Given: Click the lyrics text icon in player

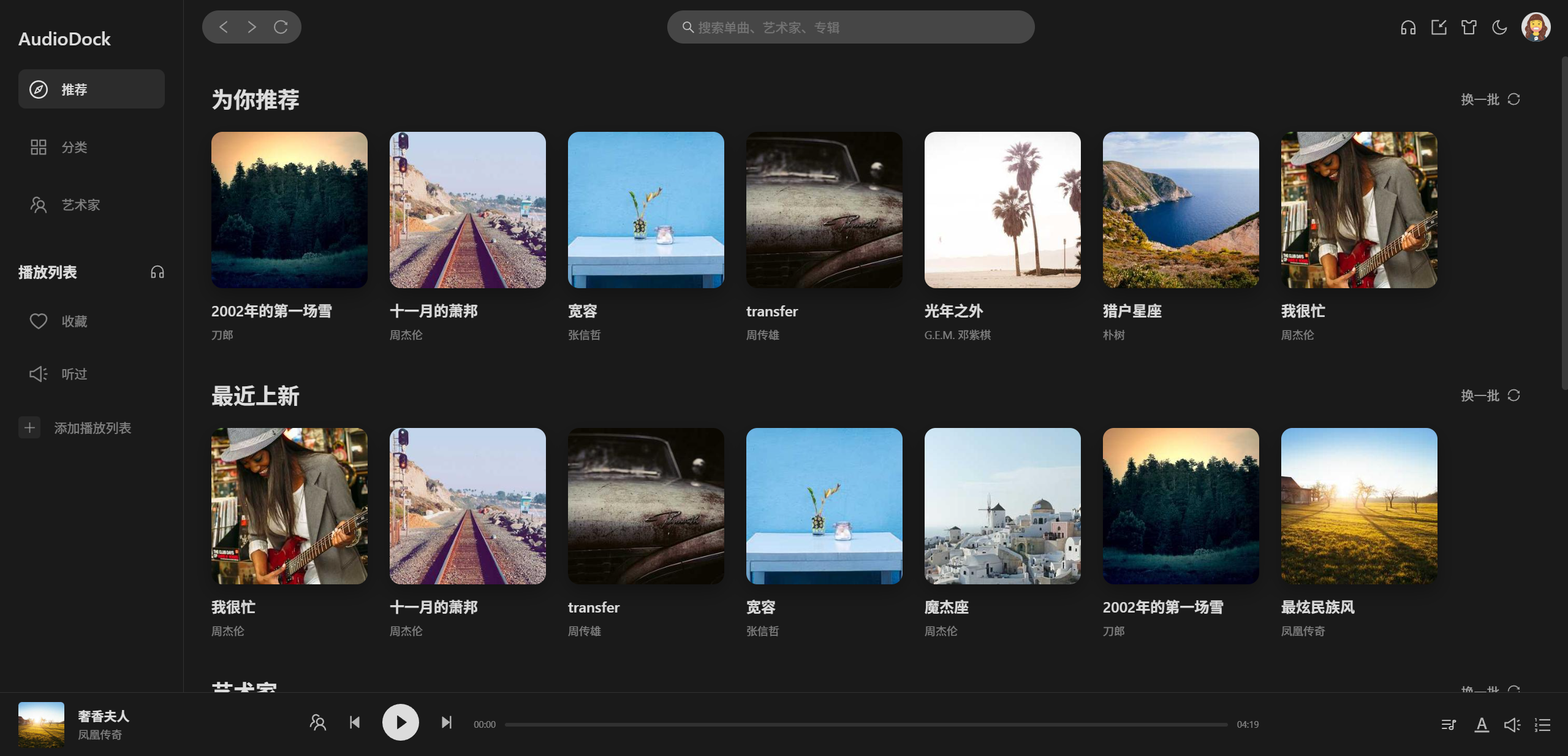Looking at the screenshot, I should tap(1482, 725).
